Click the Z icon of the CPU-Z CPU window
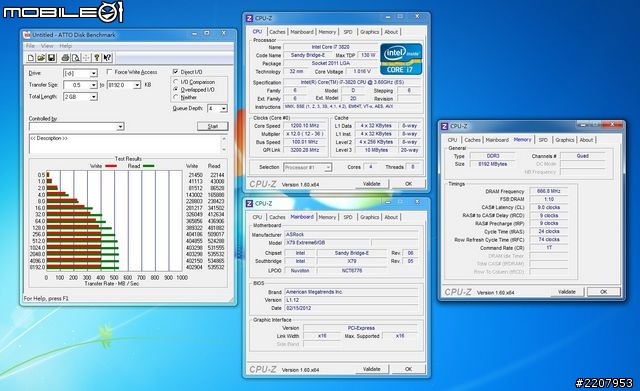 pos(249,18)
